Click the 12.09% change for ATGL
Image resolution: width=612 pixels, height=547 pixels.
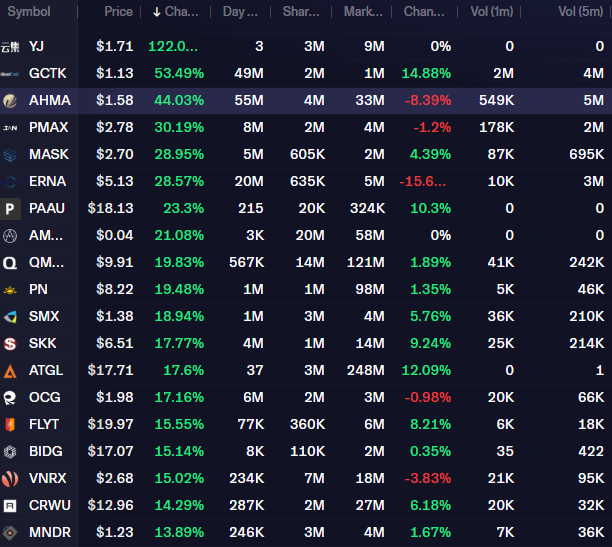(x=426, y=370)
